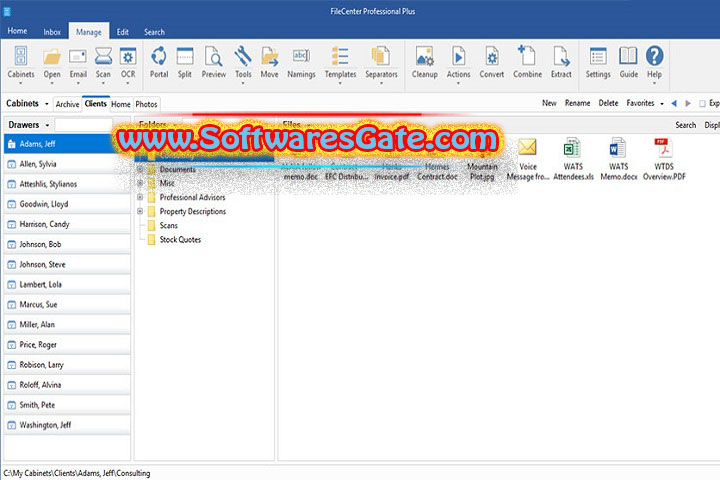Open the Portal tool
This screenshot has width=720, height=480.
pyautogui.click(x=159, y=56)
